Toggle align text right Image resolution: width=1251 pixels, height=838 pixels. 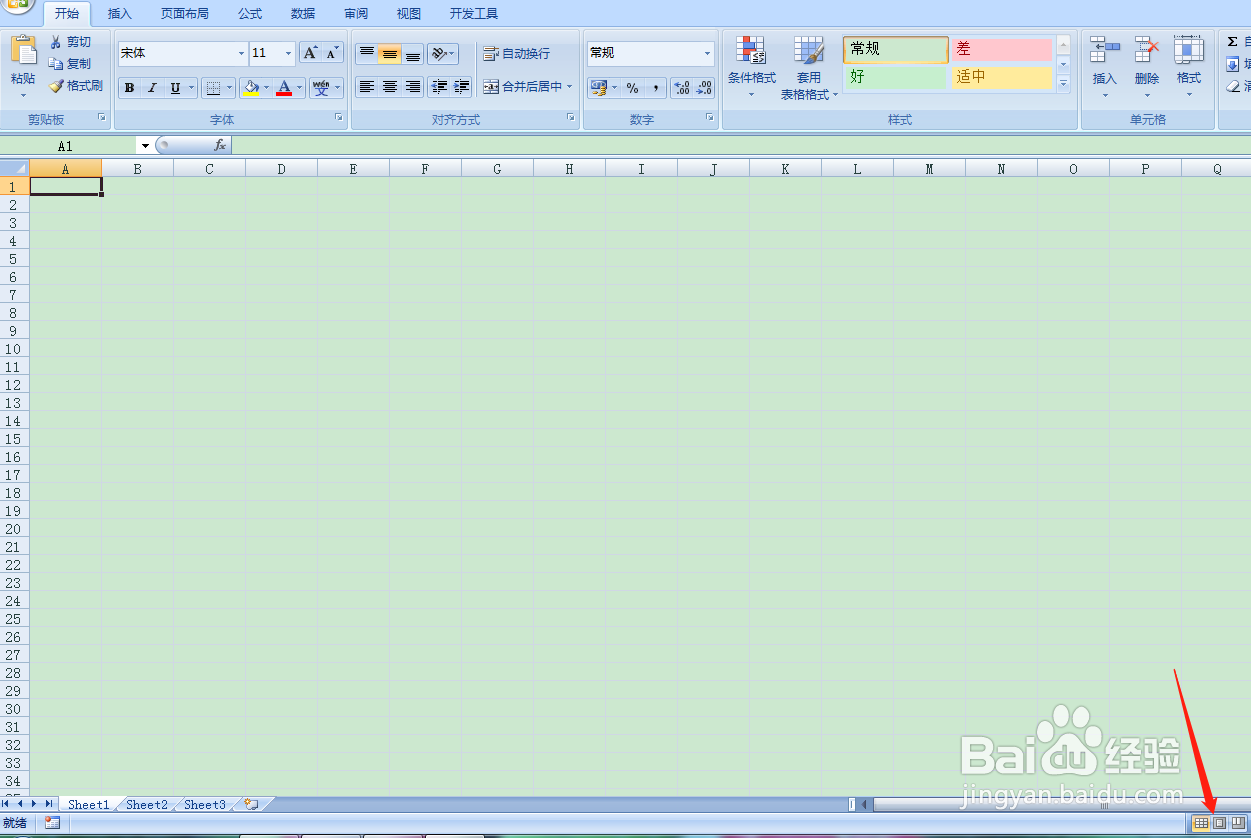pos(413,87)
